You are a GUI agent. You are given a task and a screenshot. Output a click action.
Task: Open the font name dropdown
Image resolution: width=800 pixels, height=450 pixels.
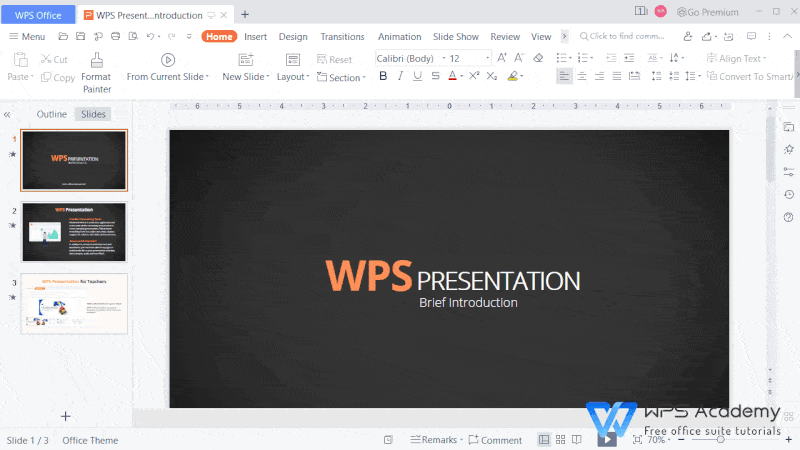444,59
